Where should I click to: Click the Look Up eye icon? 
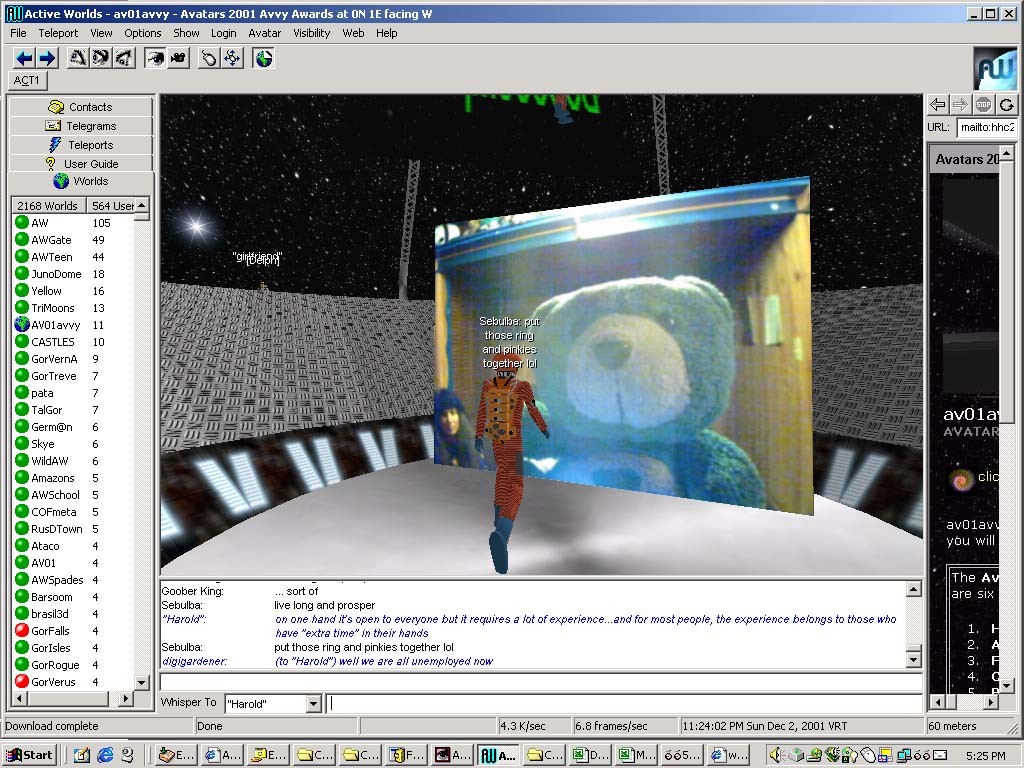tap(78, 58)
